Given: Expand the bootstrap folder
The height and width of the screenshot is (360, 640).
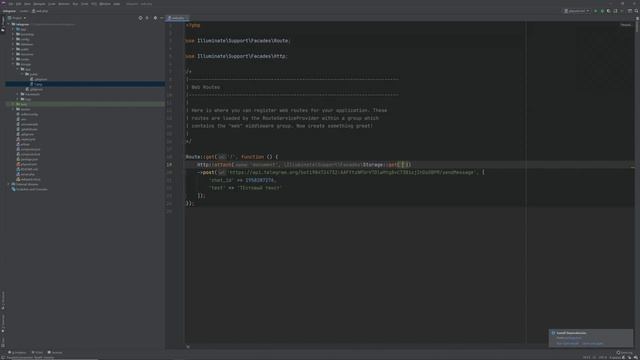Looking at the screenshot, I should point(13,34).
